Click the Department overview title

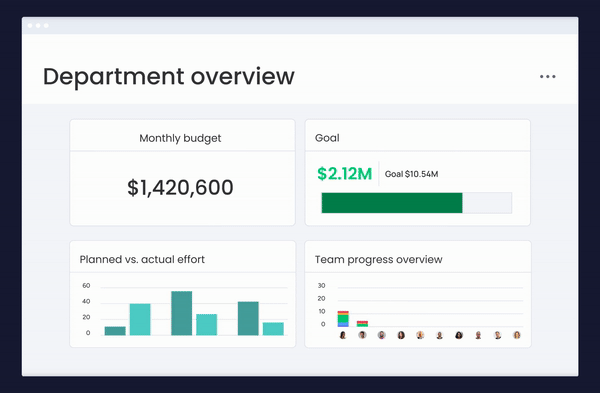click(x=169, y=77)
